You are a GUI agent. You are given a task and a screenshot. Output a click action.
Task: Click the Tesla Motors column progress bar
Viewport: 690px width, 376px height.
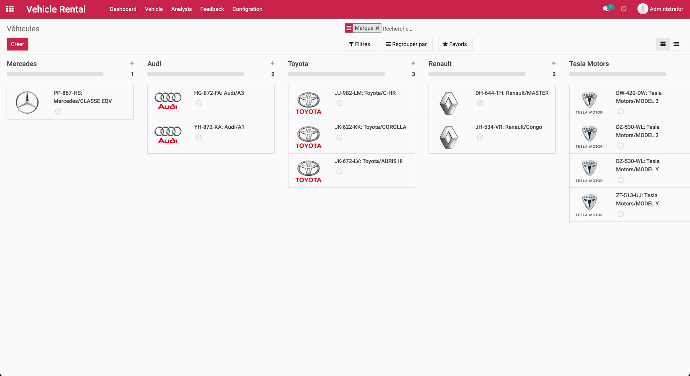pos(617,74)
